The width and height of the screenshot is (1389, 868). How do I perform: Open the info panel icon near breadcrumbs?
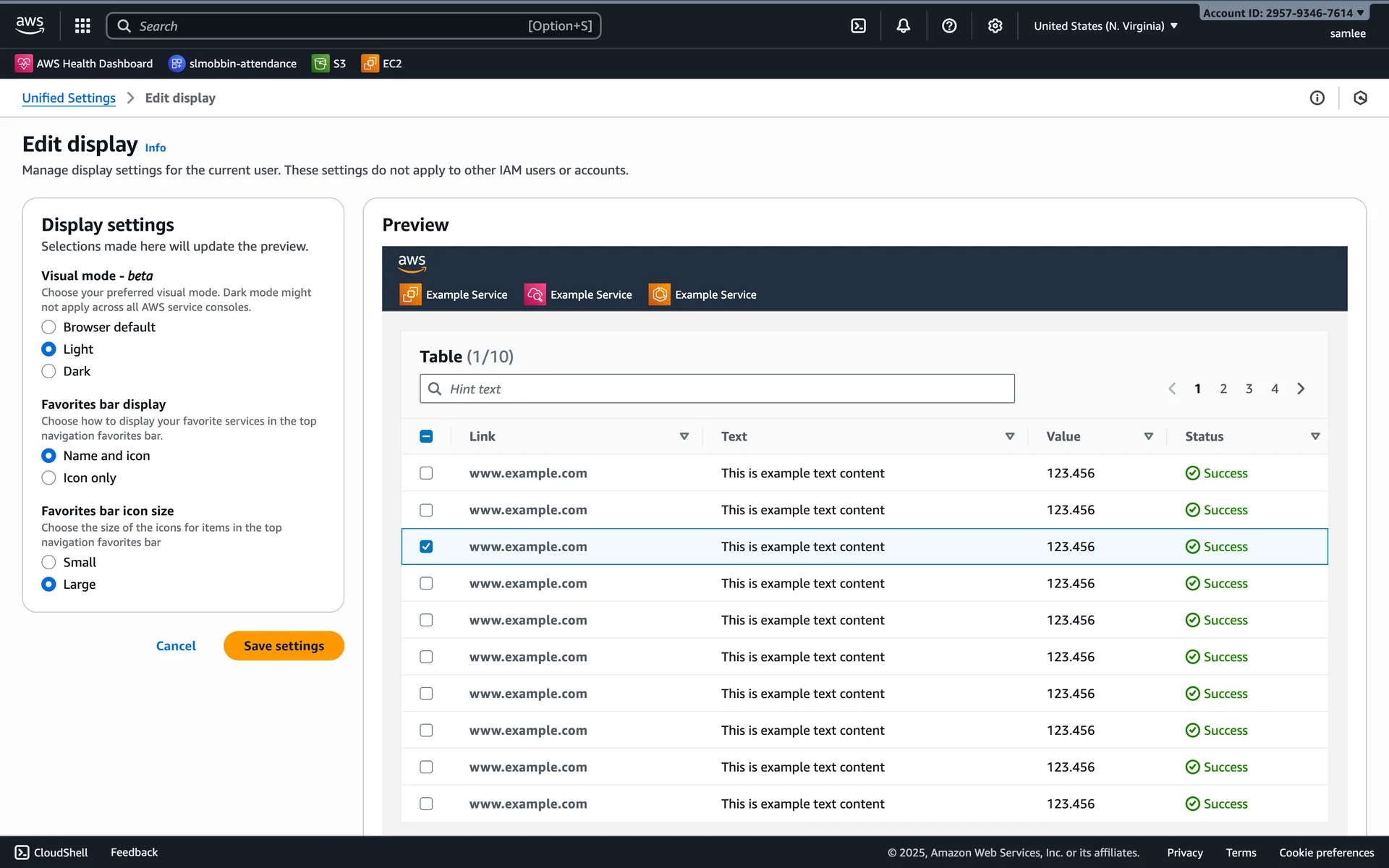coord(1317,98)
